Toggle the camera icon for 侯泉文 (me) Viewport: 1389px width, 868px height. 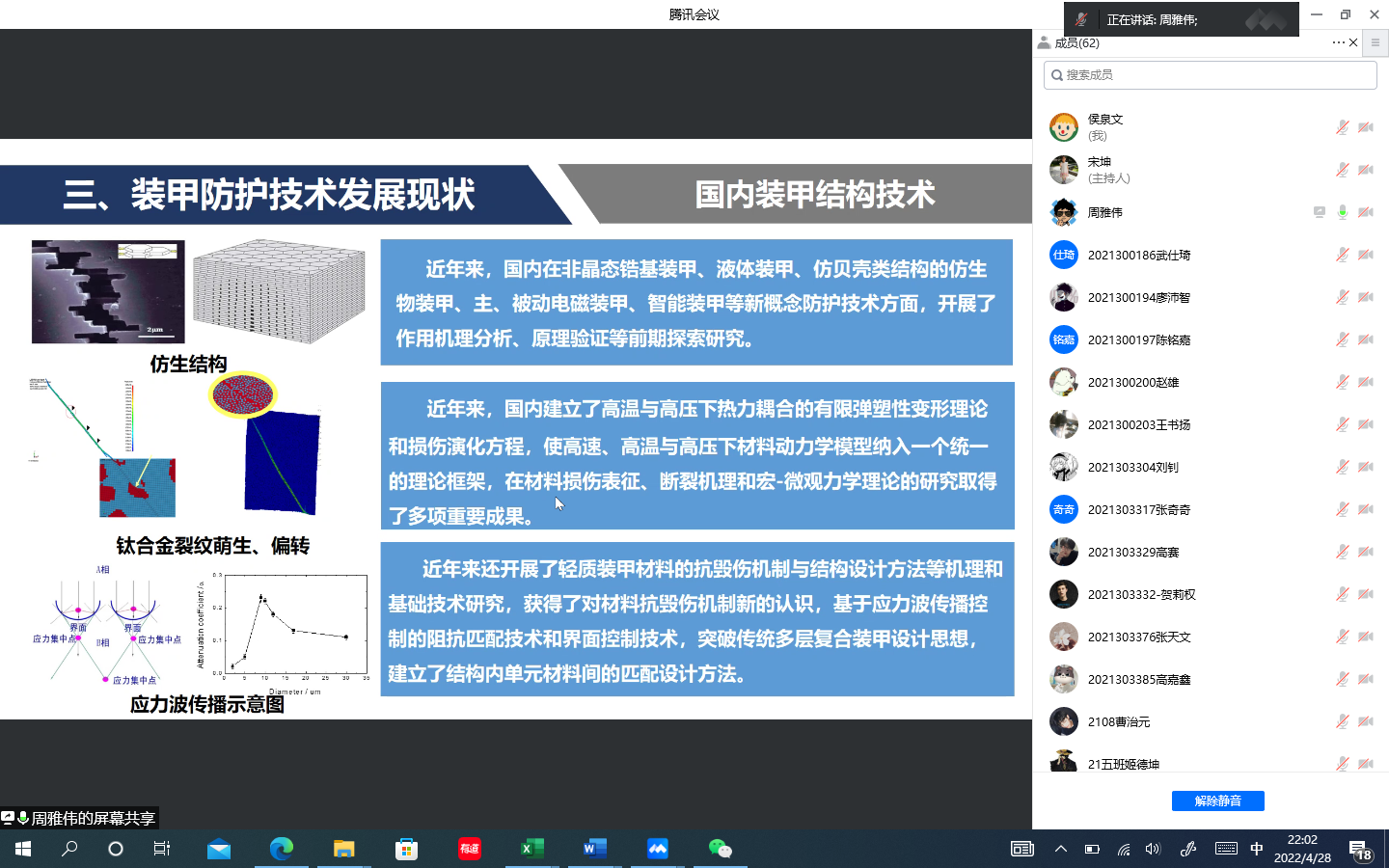tap(1366, 127)
